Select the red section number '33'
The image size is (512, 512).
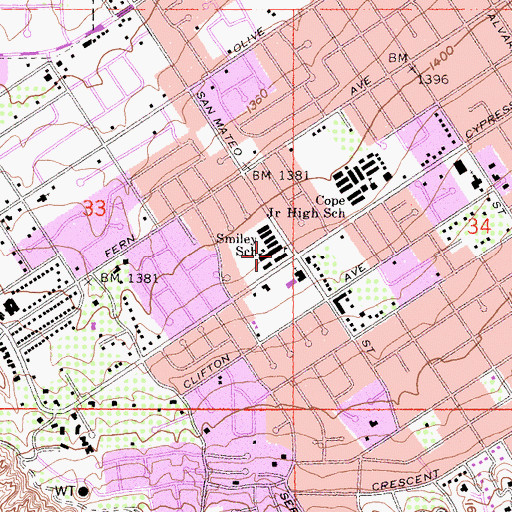pyautogui.click(x=94, y=208)
